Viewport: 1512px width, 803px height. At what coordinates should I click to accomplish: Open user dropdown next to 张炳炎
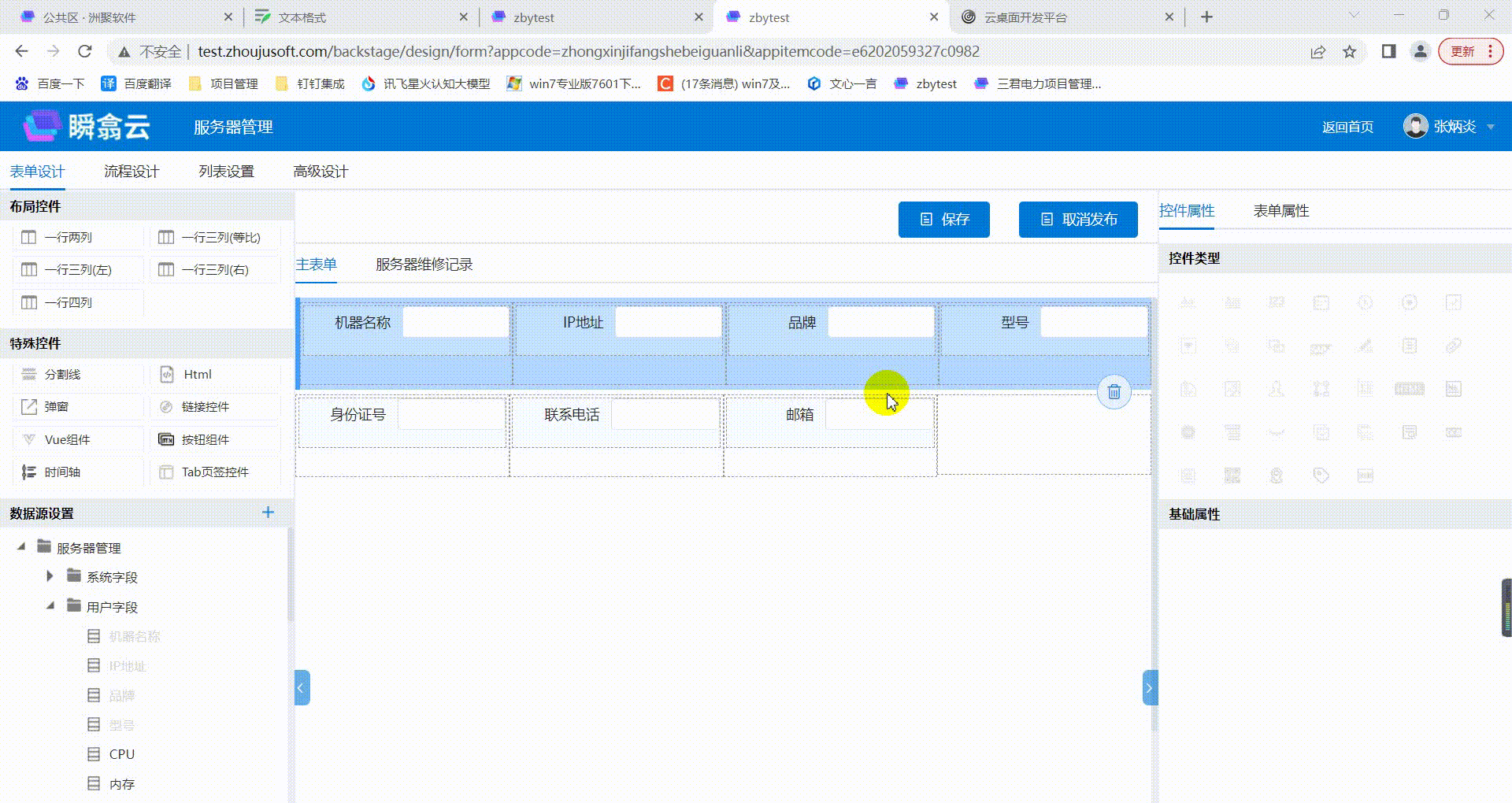1490,127
